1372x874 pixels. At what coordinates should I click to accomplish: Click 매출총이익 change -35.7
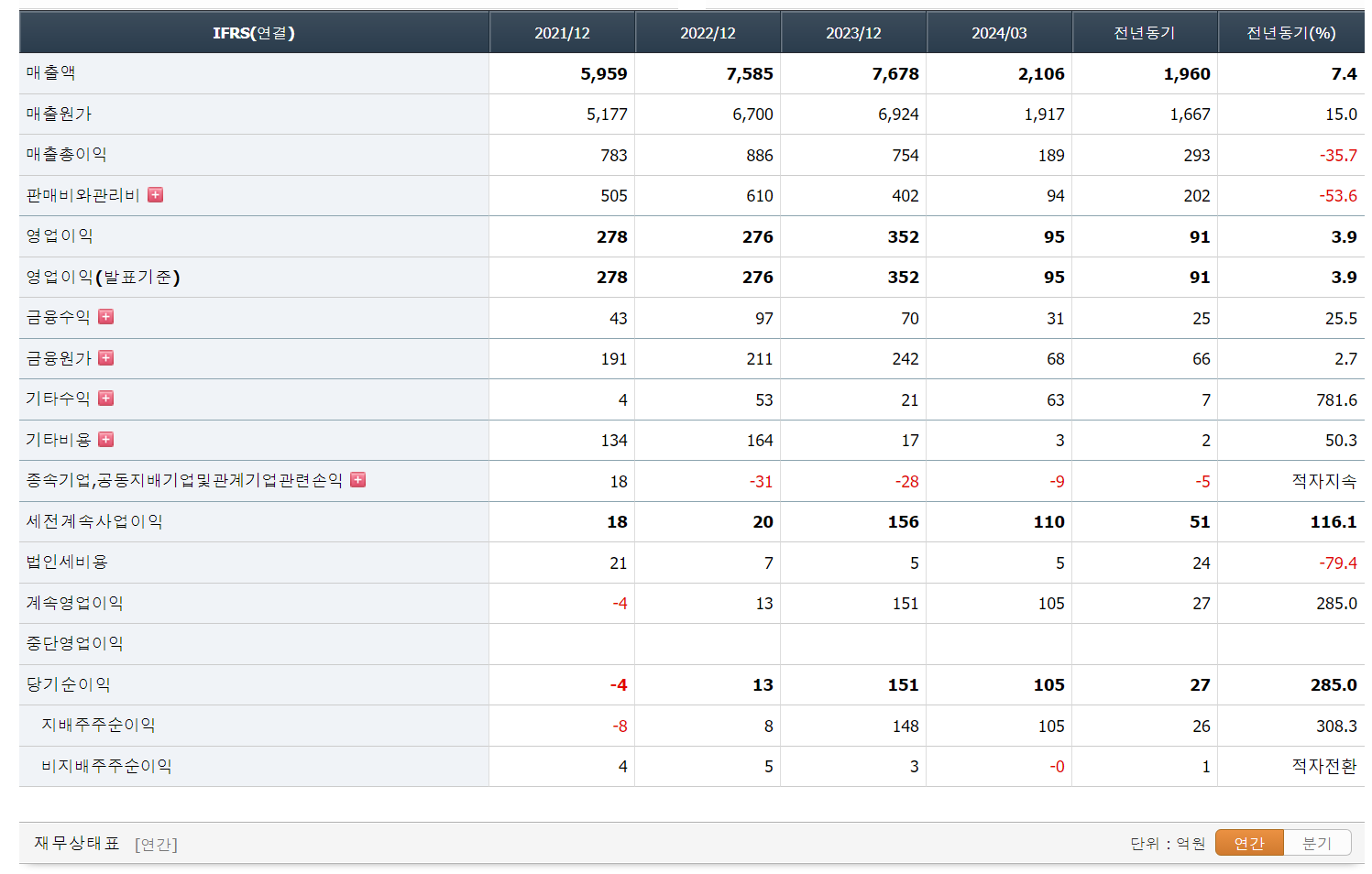point(1338,155)
